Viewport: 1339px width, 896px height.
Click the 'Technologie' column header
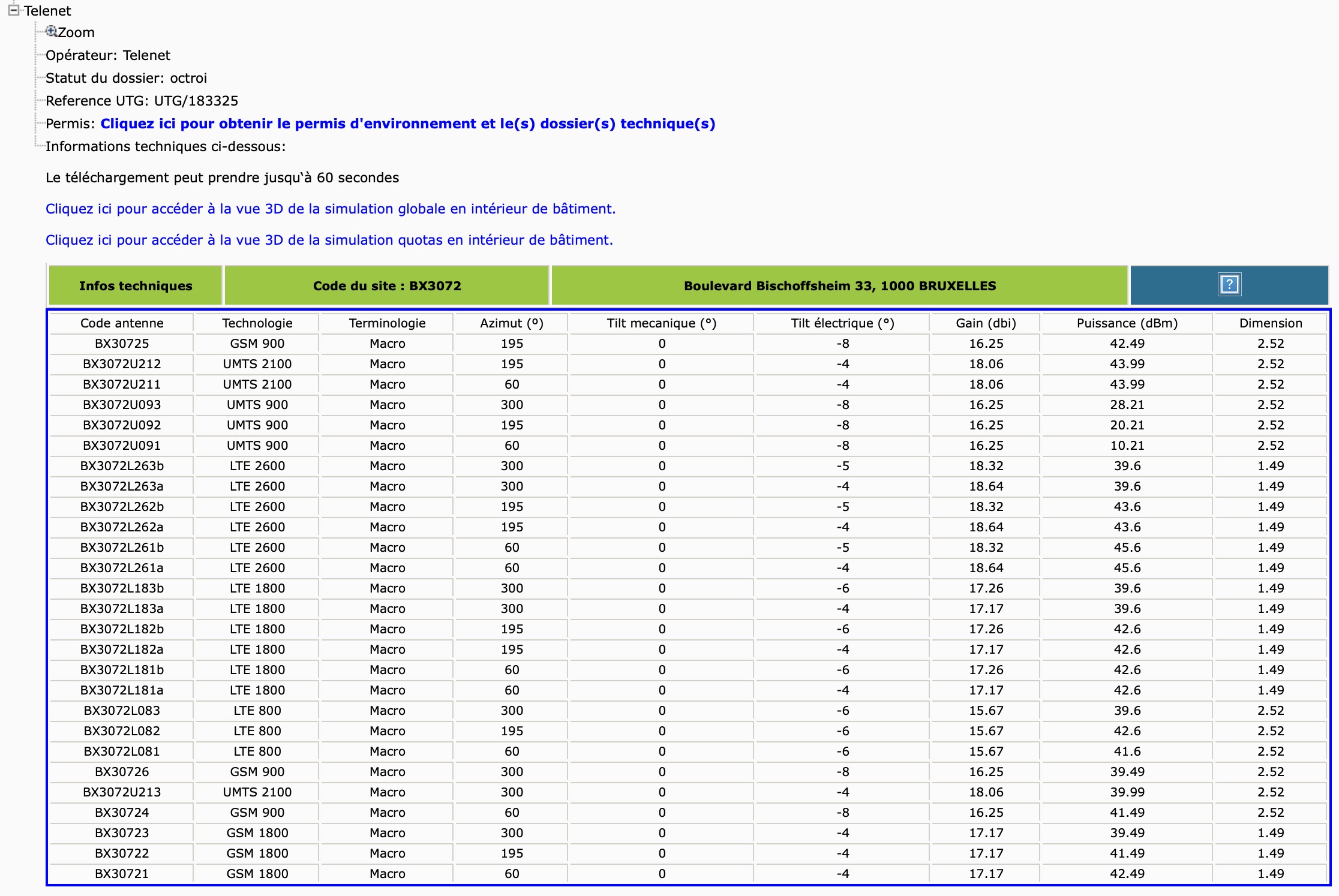257,323
